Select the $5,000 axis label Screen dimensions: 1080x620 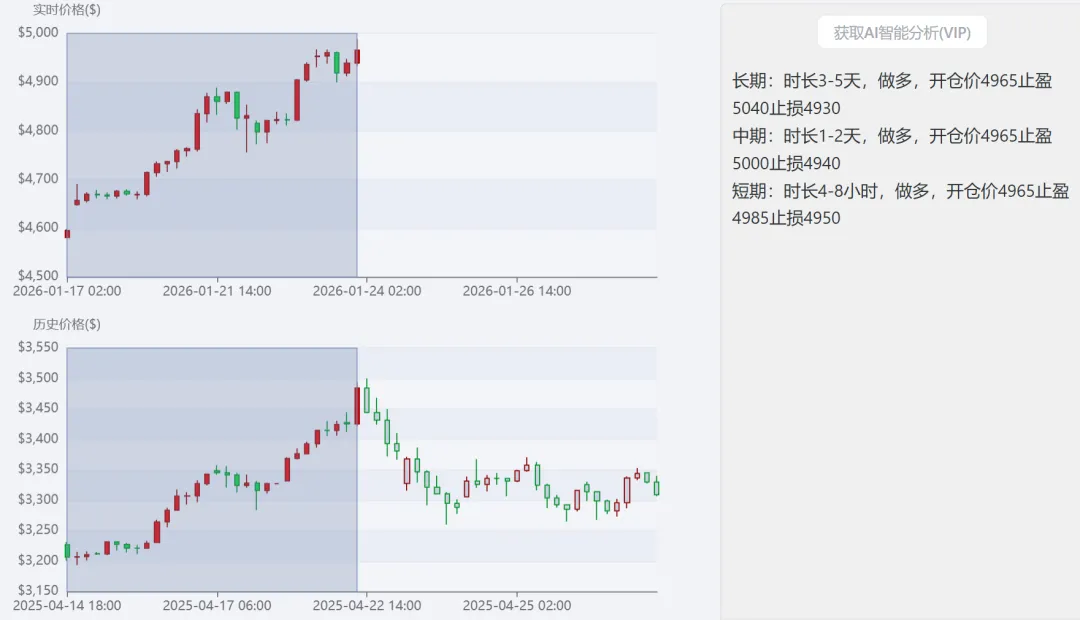[38, 32]
